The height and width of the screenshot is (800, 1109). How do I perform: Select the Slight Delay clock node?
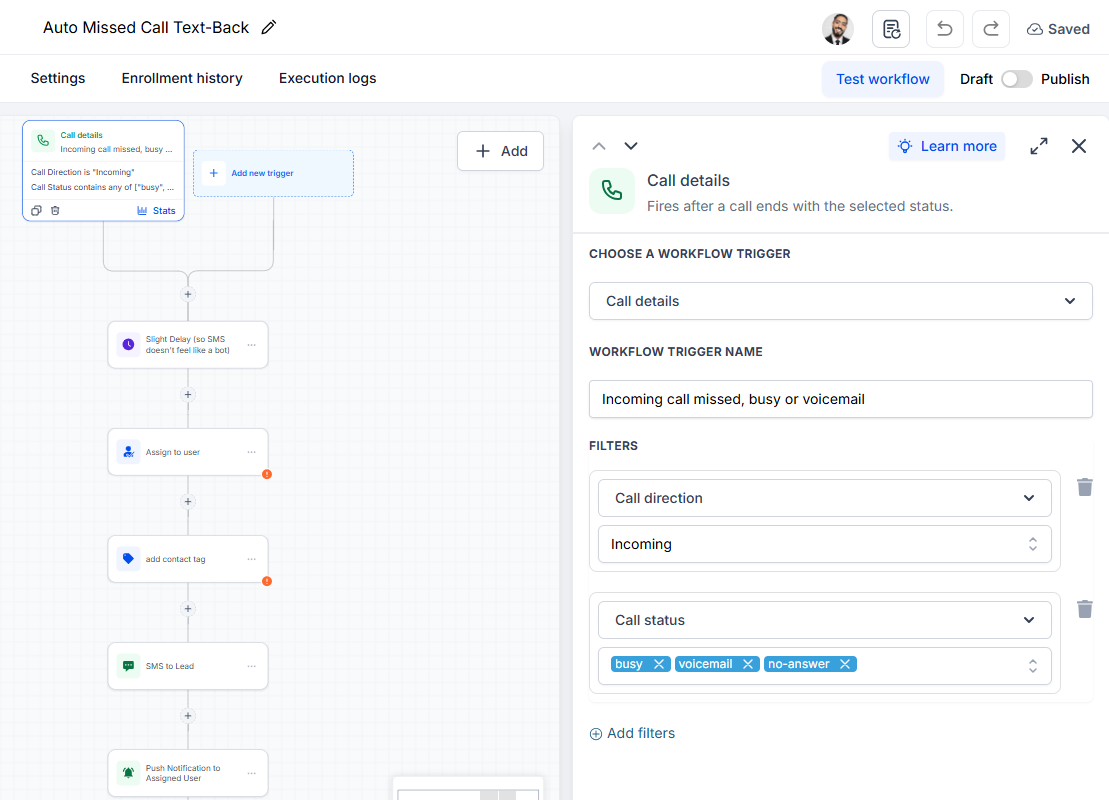click(x=187, y=344)
